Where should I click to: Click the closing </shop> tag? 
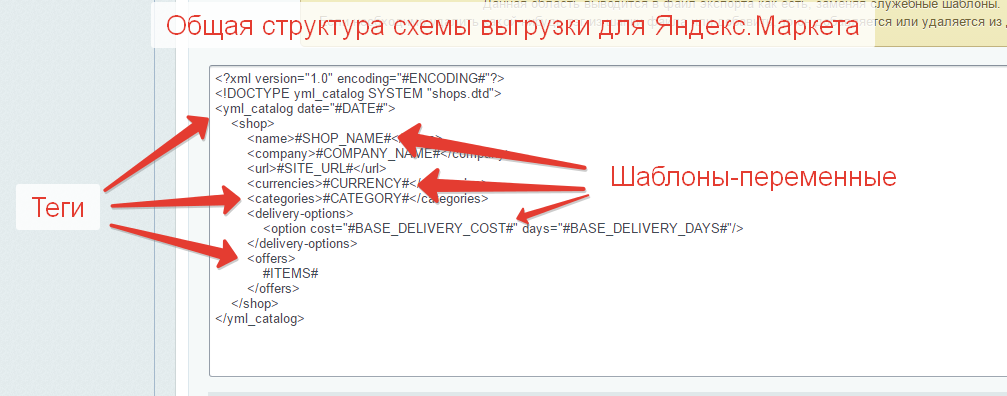tap(254, 304)
